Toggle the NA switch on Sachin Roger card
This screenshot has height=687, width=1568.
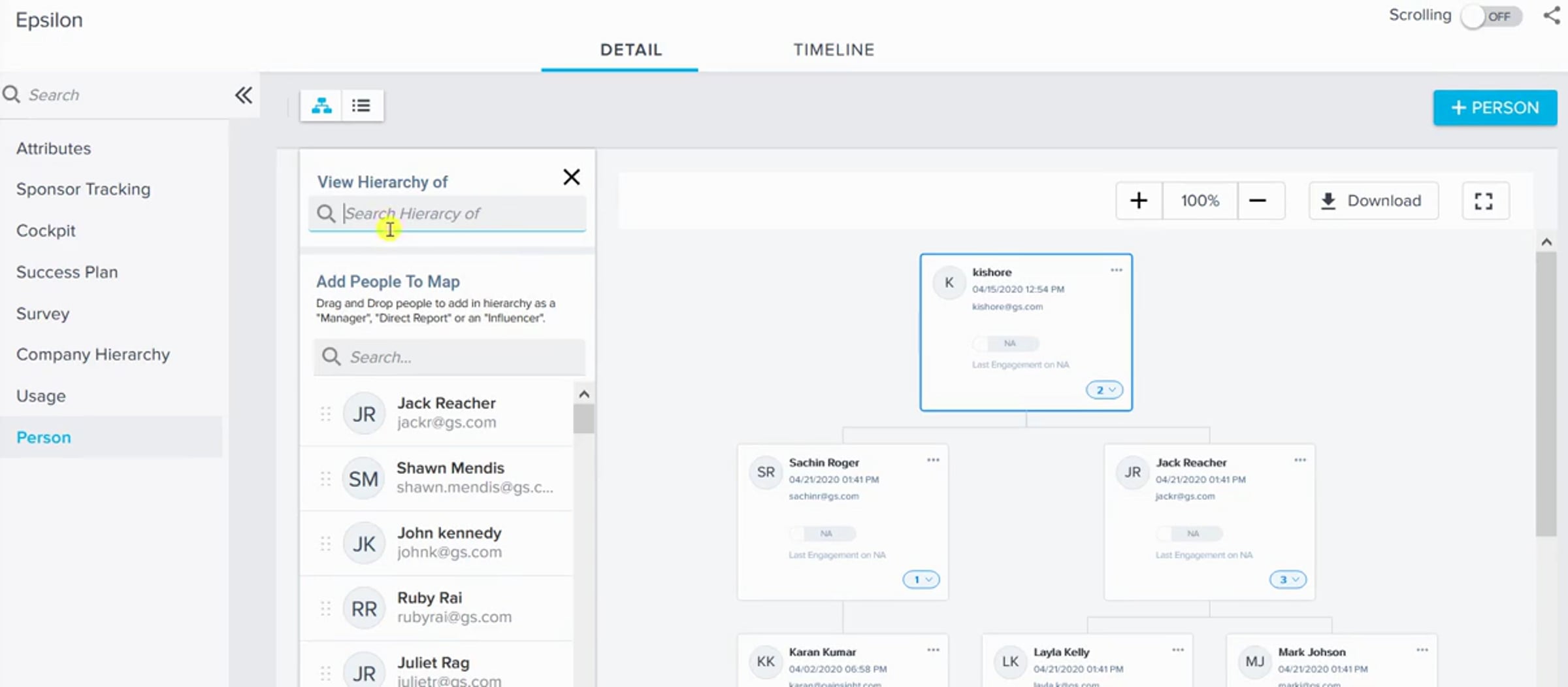tap(822, 533)
